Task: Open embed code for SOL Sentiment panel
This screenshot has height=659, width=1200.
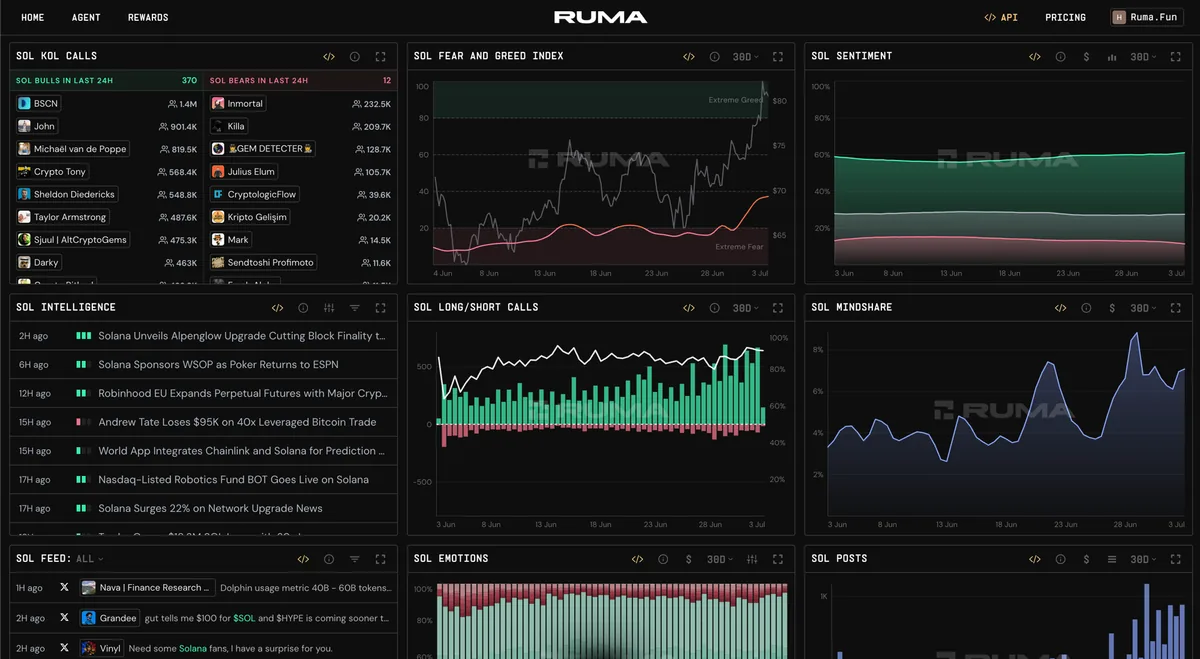Action: click(1035, 57)
